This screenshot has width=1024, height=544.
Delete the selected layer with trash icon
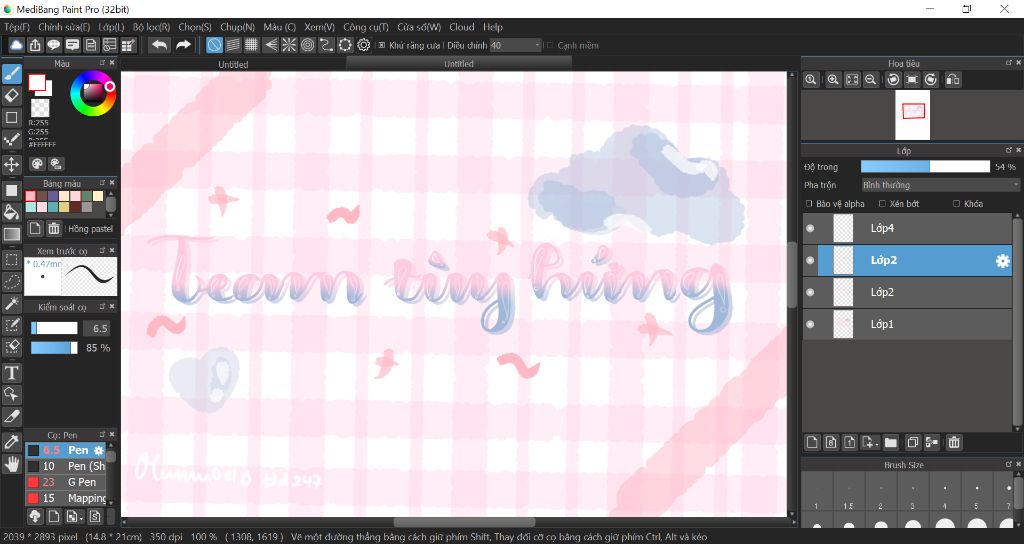(x=953, y=442)
